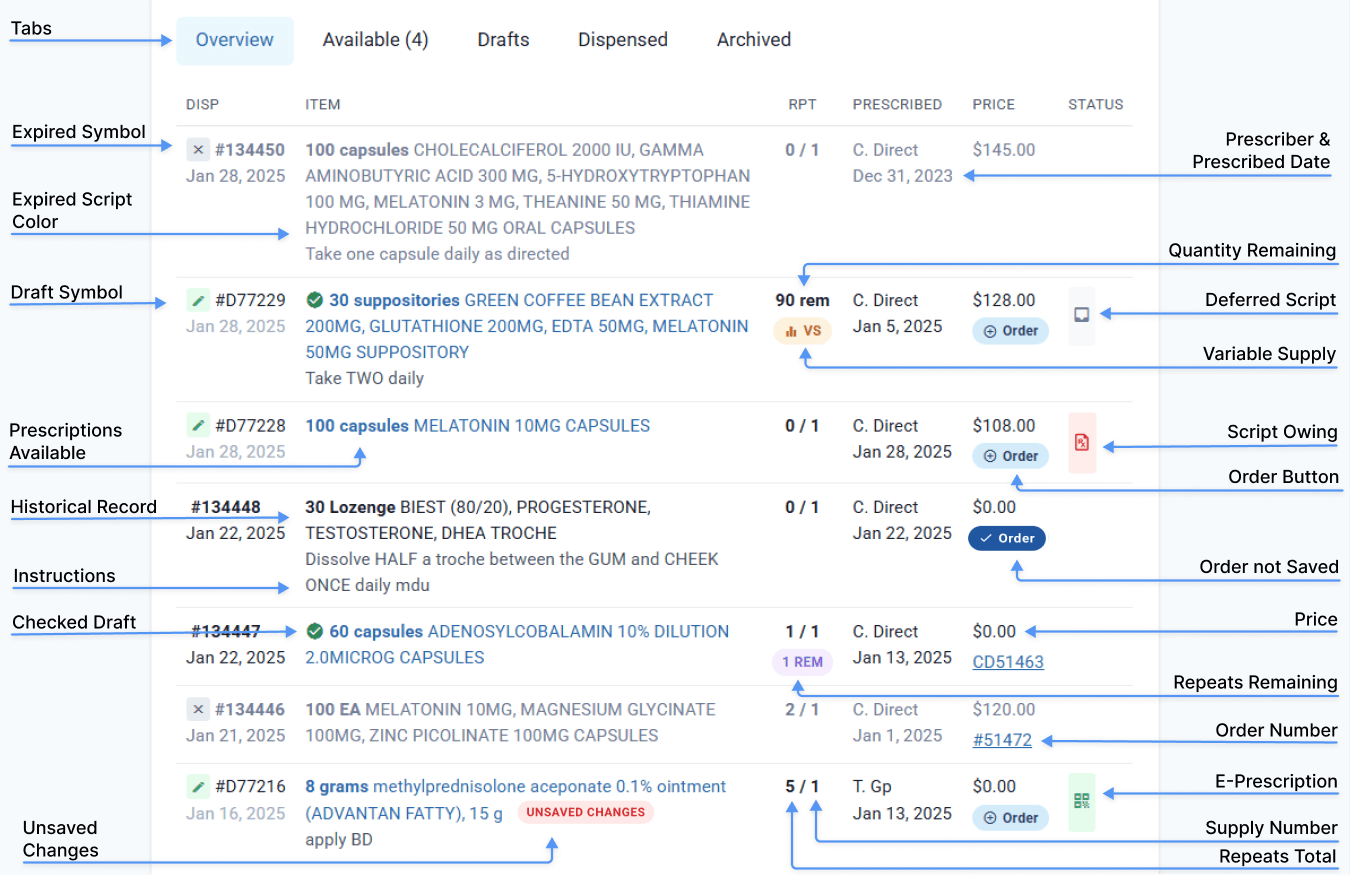The width and height of the screenshot is (1350, 875).
Task: Click draft pencil icon beside #D77216
Action: [198, 786]
